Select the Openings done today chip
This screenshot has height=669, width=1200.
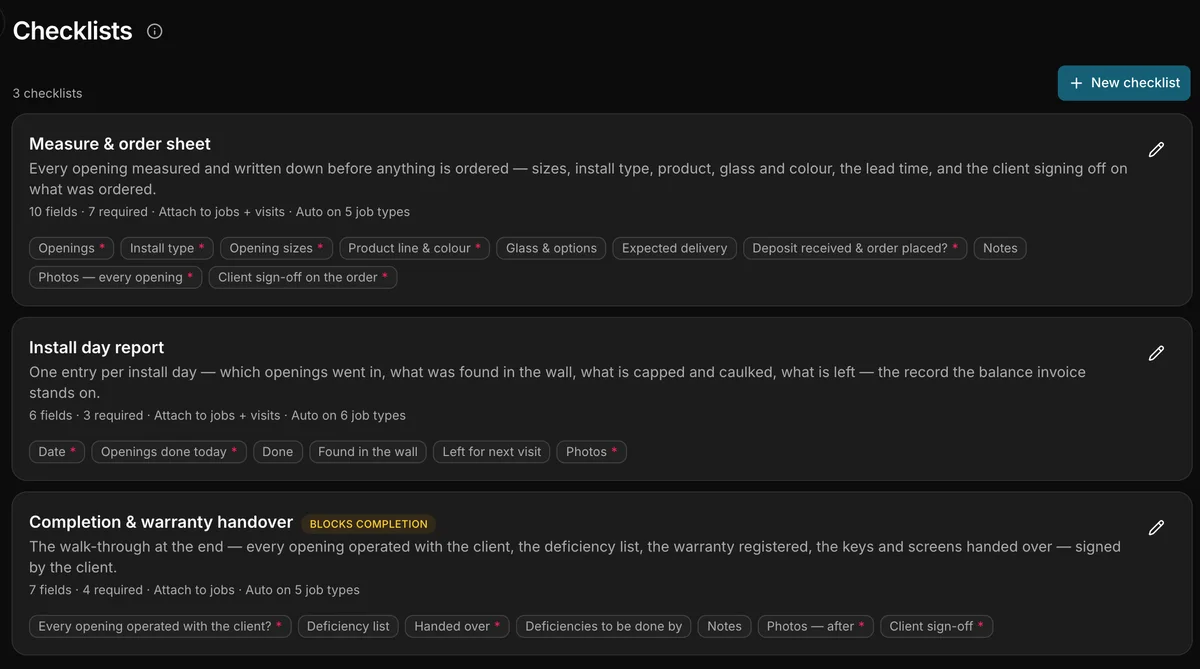click(169, 452)
